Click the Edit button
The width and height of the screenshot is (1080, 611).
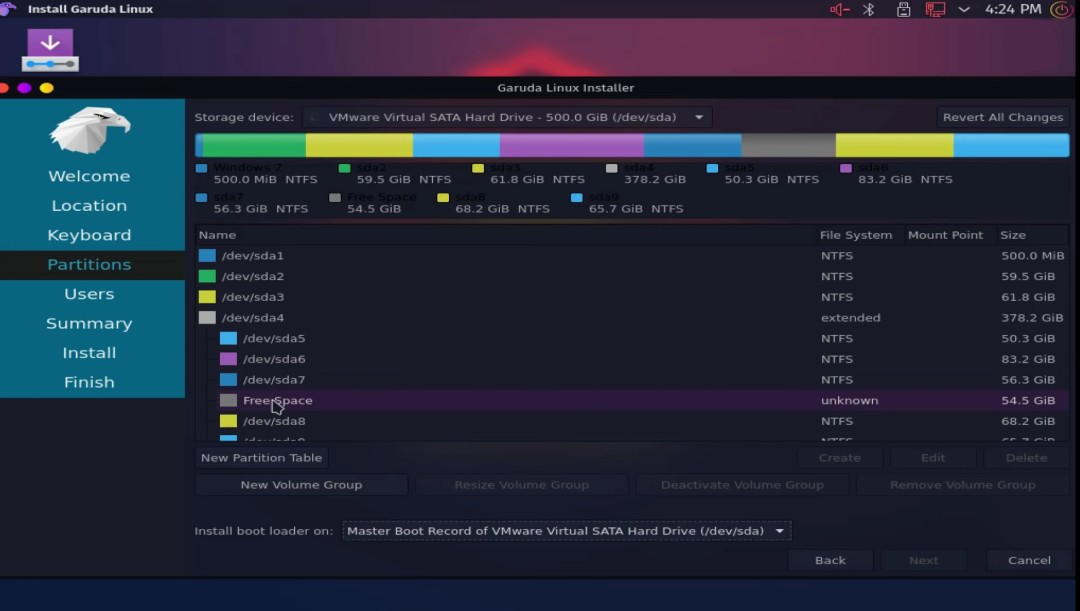tap(933, 457)
